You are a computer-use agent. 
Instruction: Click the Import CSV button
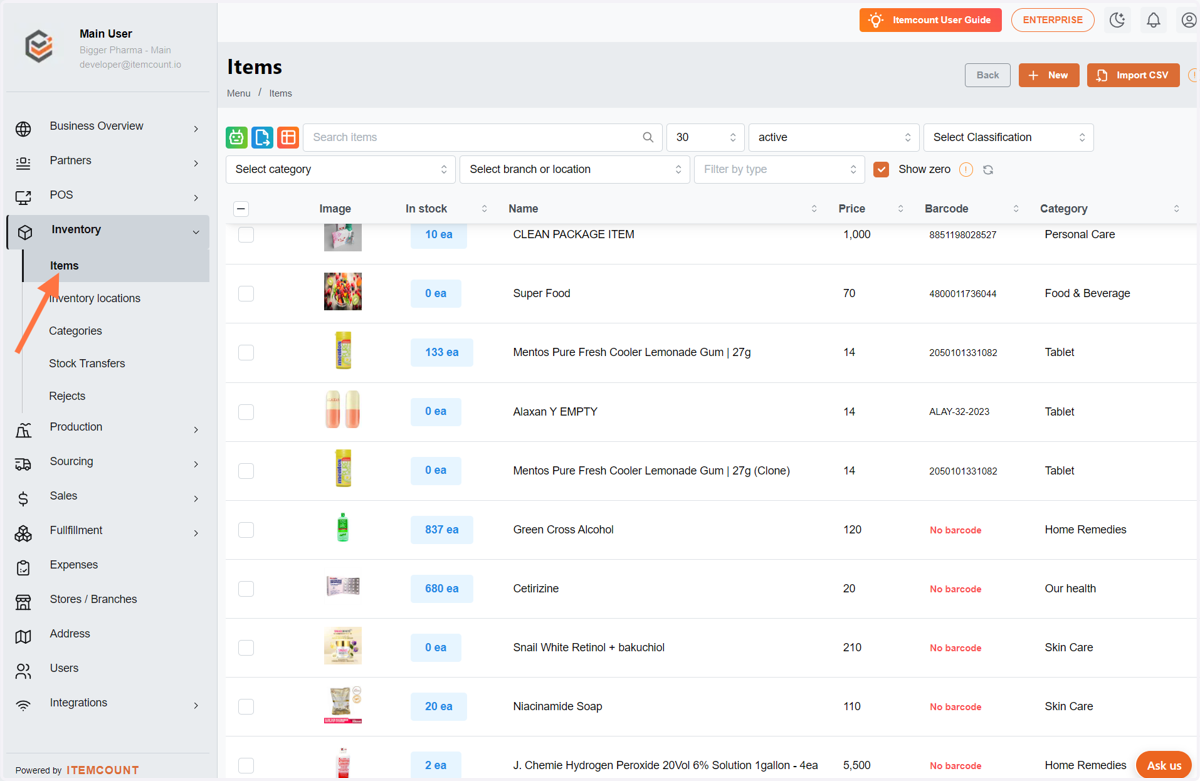1133,75
